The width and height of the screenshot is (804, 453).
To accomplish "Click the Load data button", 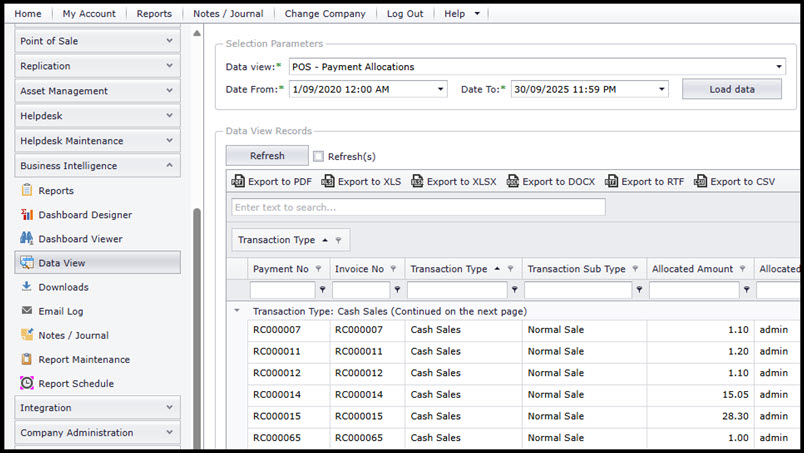I will (x=731, y=89).
